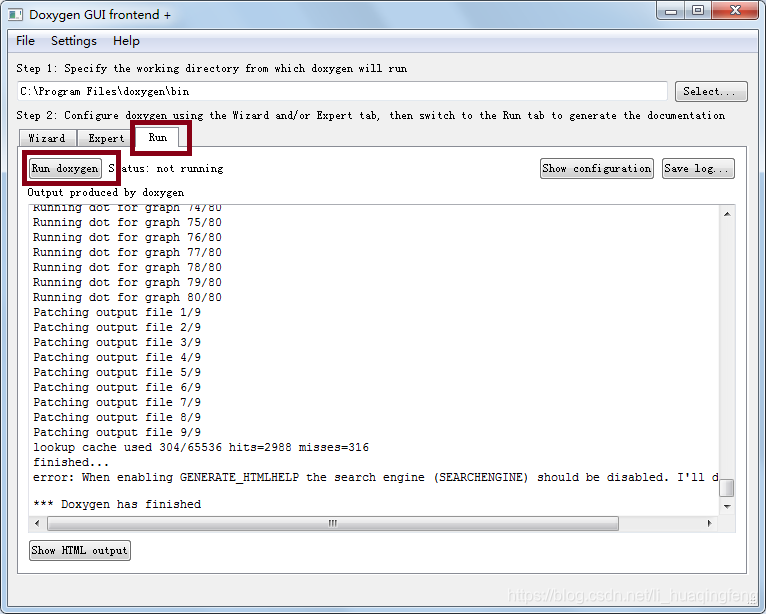Click the '*** Doxygen has finished' line
Image resolution: width=767 pixels, height=614 pixels.
click(117, 504)
